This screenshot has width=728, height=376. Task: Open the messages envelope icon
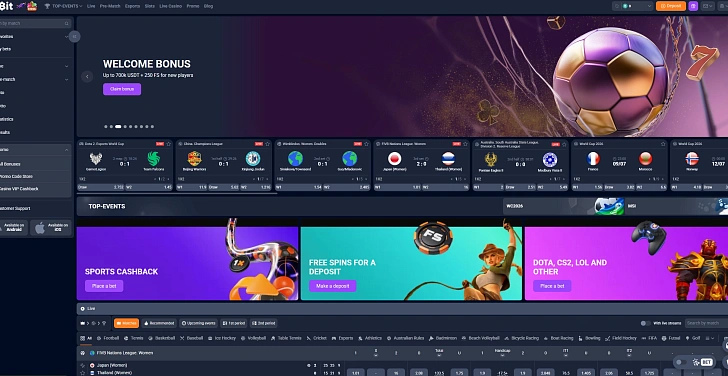tap(707, 6)
